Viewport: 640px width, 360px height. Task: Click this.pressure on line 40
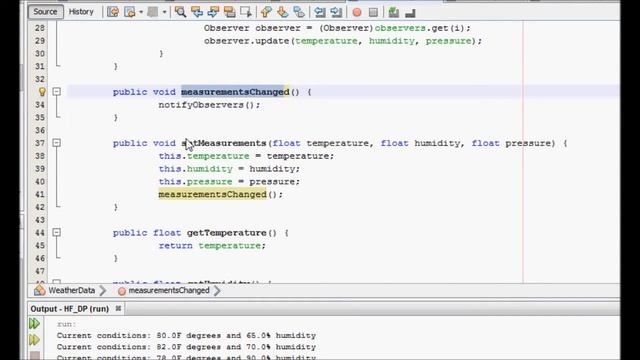point(195,182)
